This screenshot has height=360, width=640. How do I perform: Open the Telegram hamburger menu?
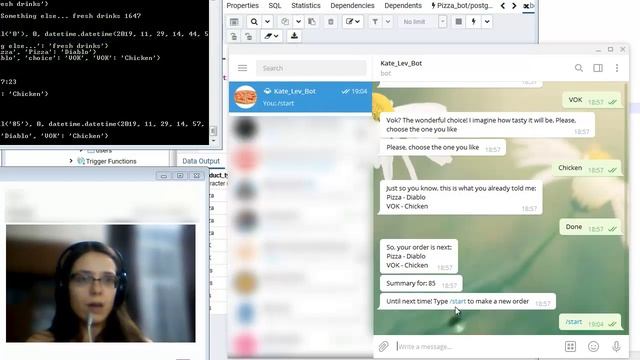click(242, 68)
